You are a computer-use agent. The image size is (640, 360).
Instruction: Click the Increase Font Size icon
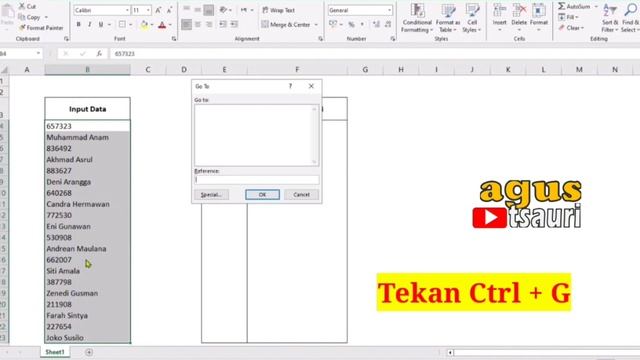[x=158, y=10]
